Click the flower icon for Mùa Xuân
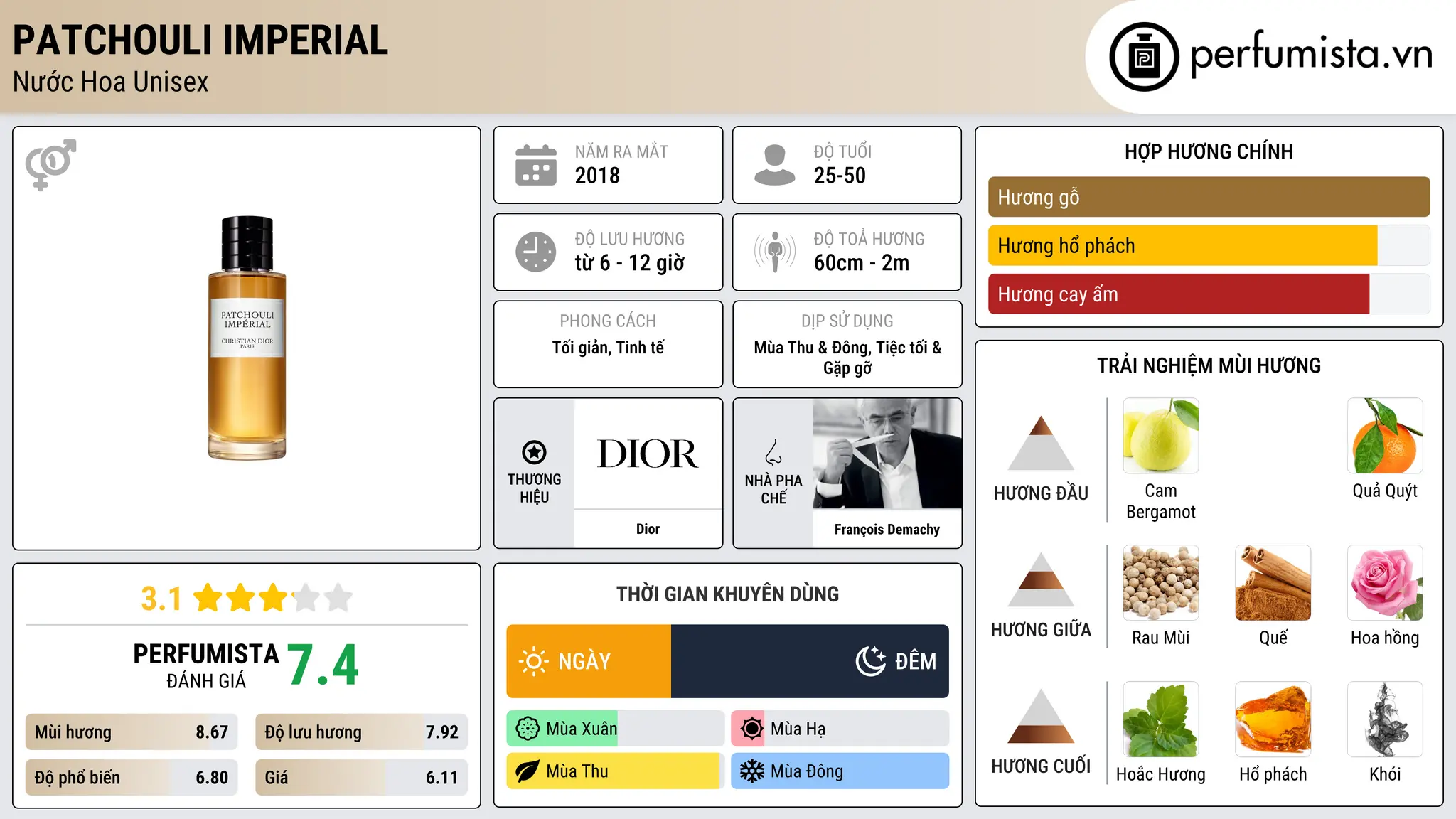1456x819 pixels. coord(528,729)
